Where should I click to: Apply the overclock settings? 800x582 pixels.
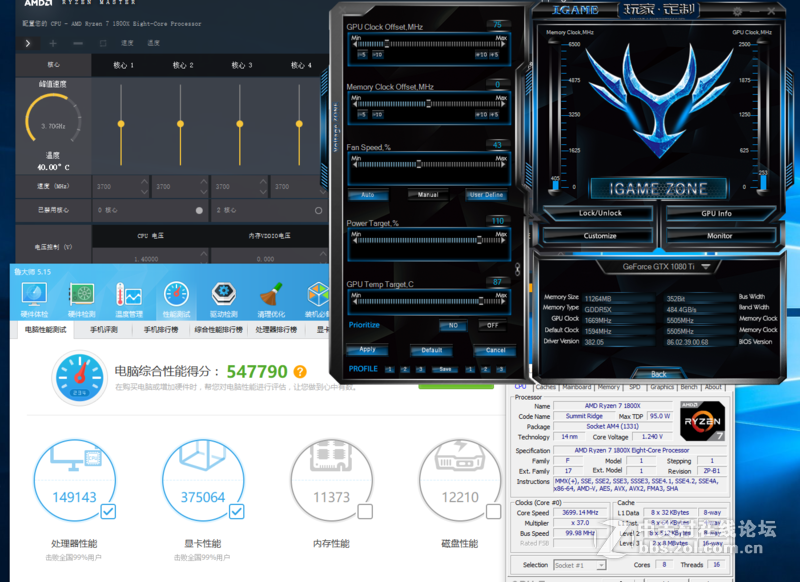click(x=368, y=349)
